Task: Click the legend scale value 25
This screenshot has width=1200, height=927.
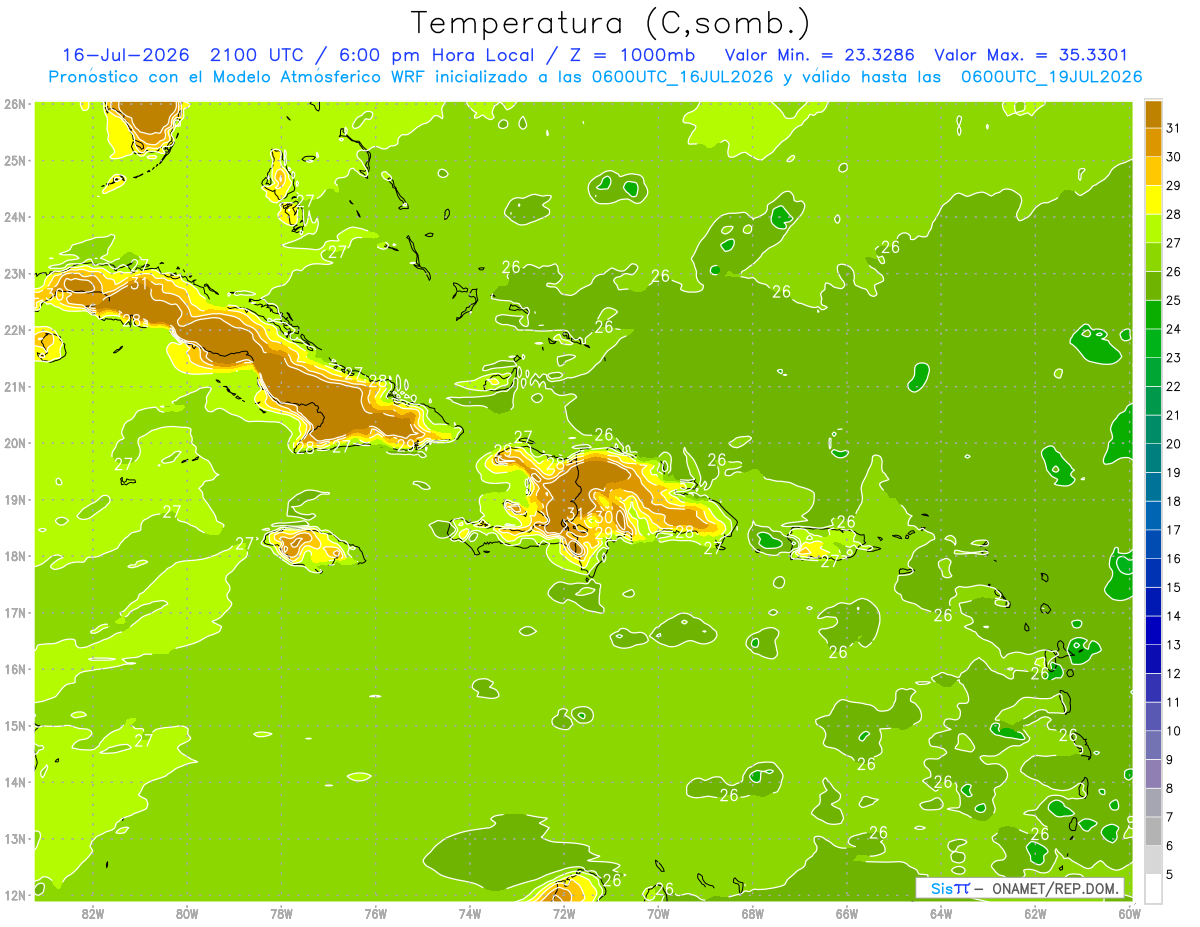Action: point(1173,301)
